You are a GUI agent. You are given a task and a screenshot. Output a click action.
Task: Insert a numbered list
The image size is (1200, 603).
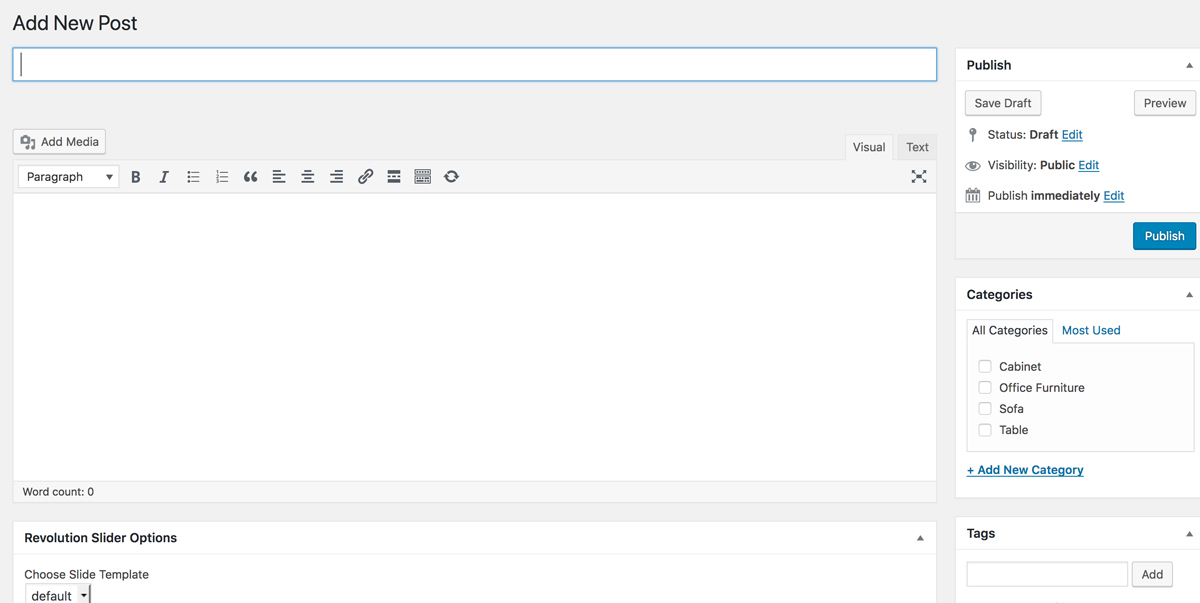click(x=222, y=177)
